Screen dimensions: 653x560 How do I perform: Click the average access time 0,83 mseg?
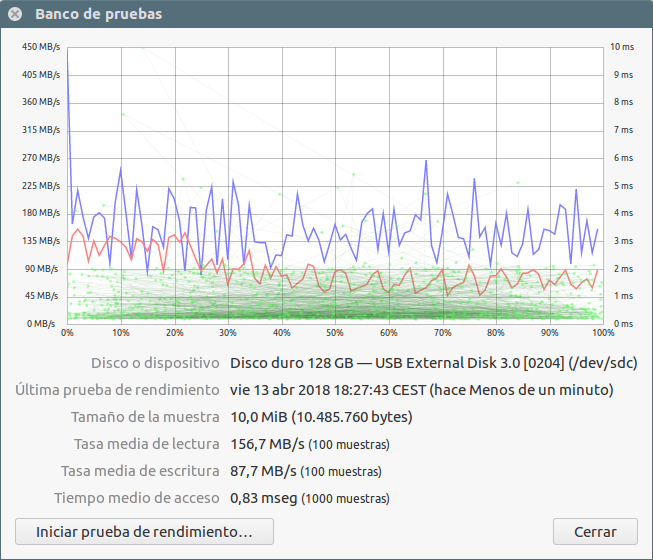[267, 498]
